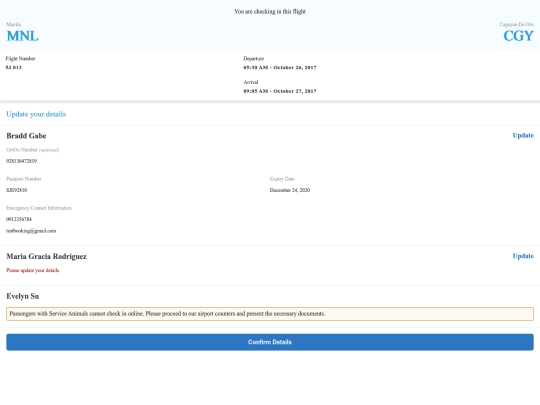Click the Maria Gracia Rodriguez passenger name
This screenshot has height=405, width=540.
46,256
